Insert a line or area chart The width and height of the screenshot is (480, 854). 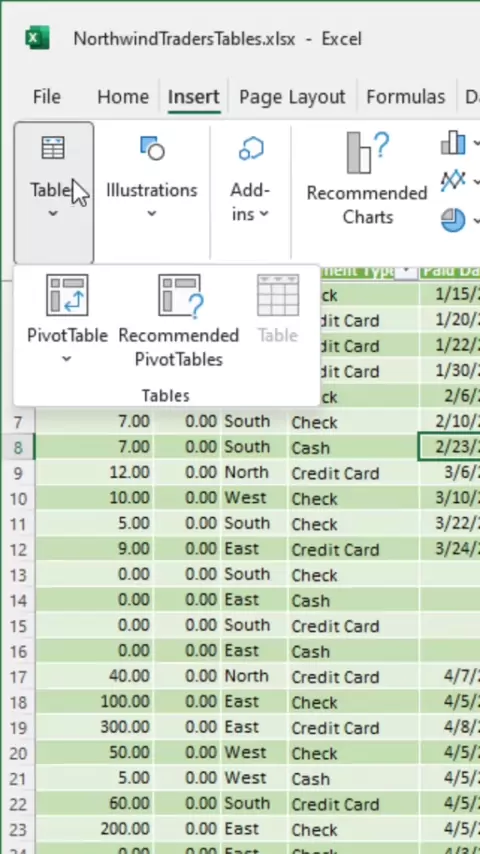[453, 180]
